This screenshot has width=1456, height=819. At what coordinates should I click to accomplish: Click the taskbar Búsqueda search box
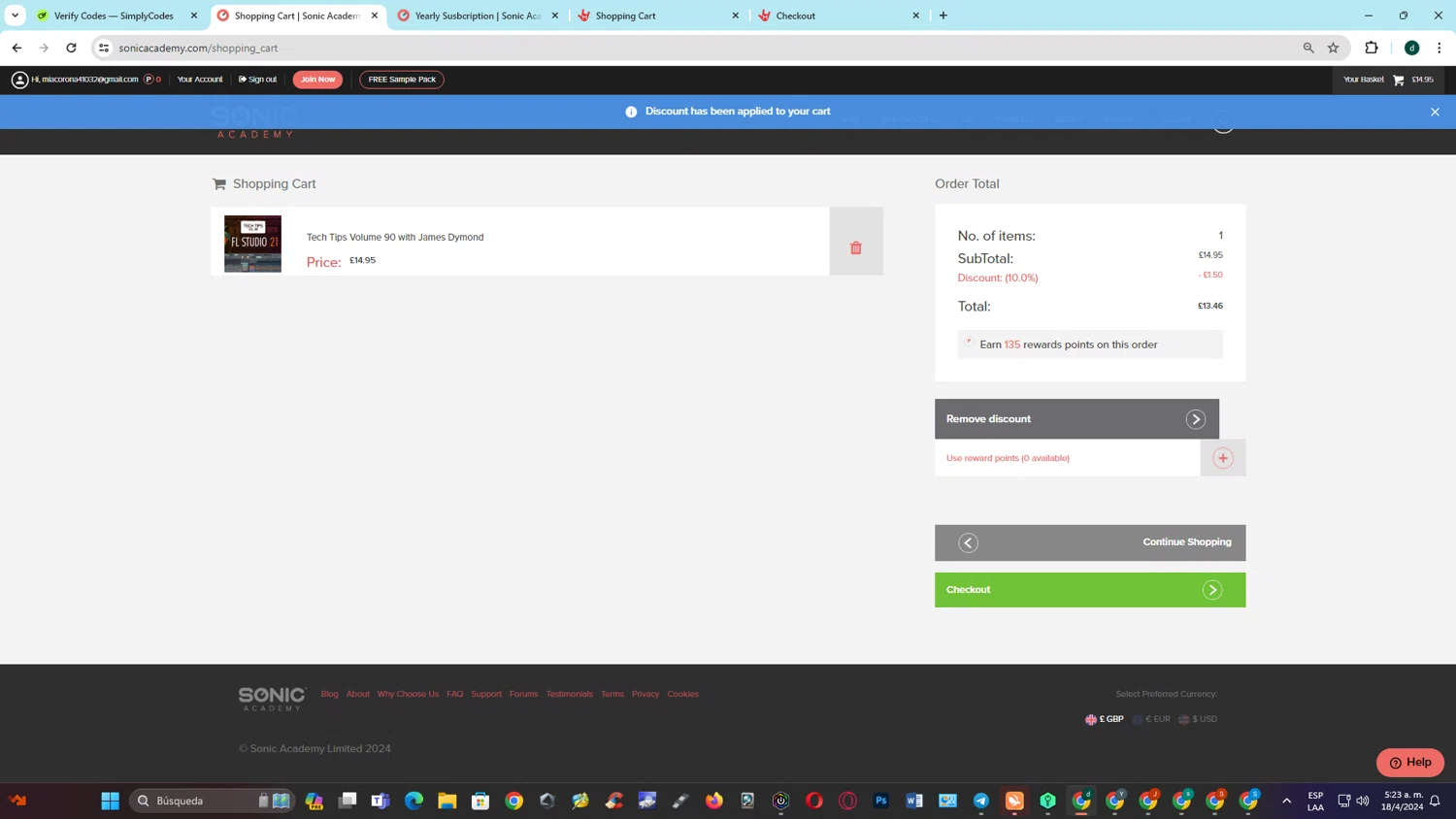pos(212,801)
